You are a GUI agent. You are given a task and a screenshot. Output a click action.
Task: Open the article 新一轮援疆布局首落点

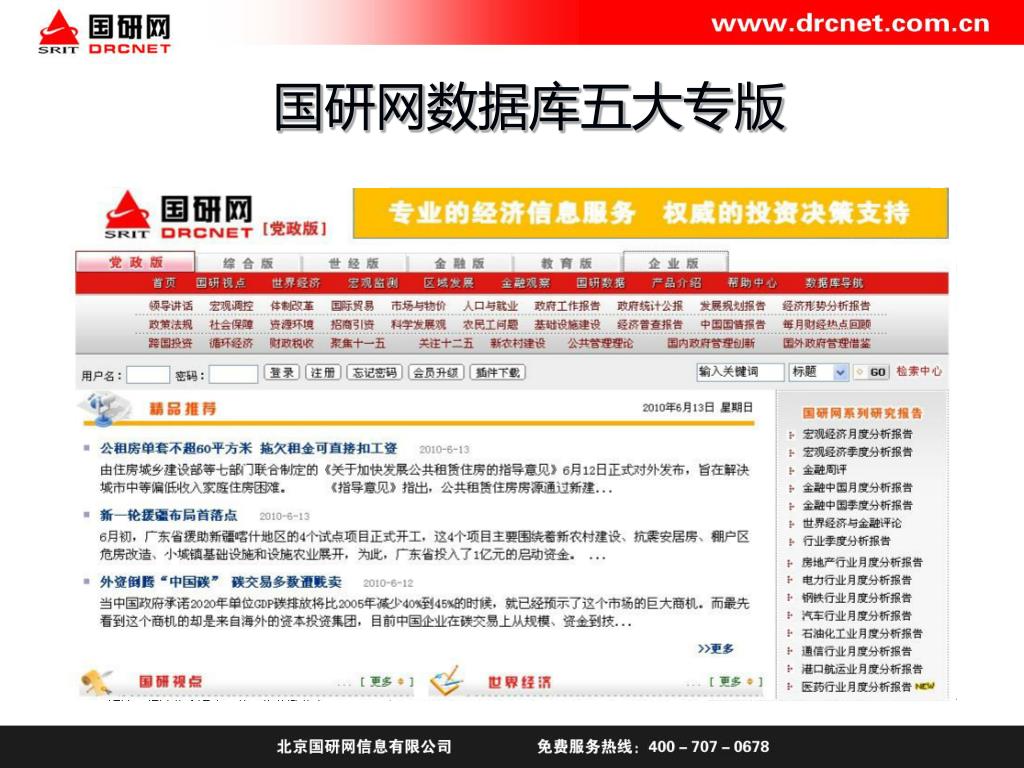pyautogui.click(x=168, y=515)
